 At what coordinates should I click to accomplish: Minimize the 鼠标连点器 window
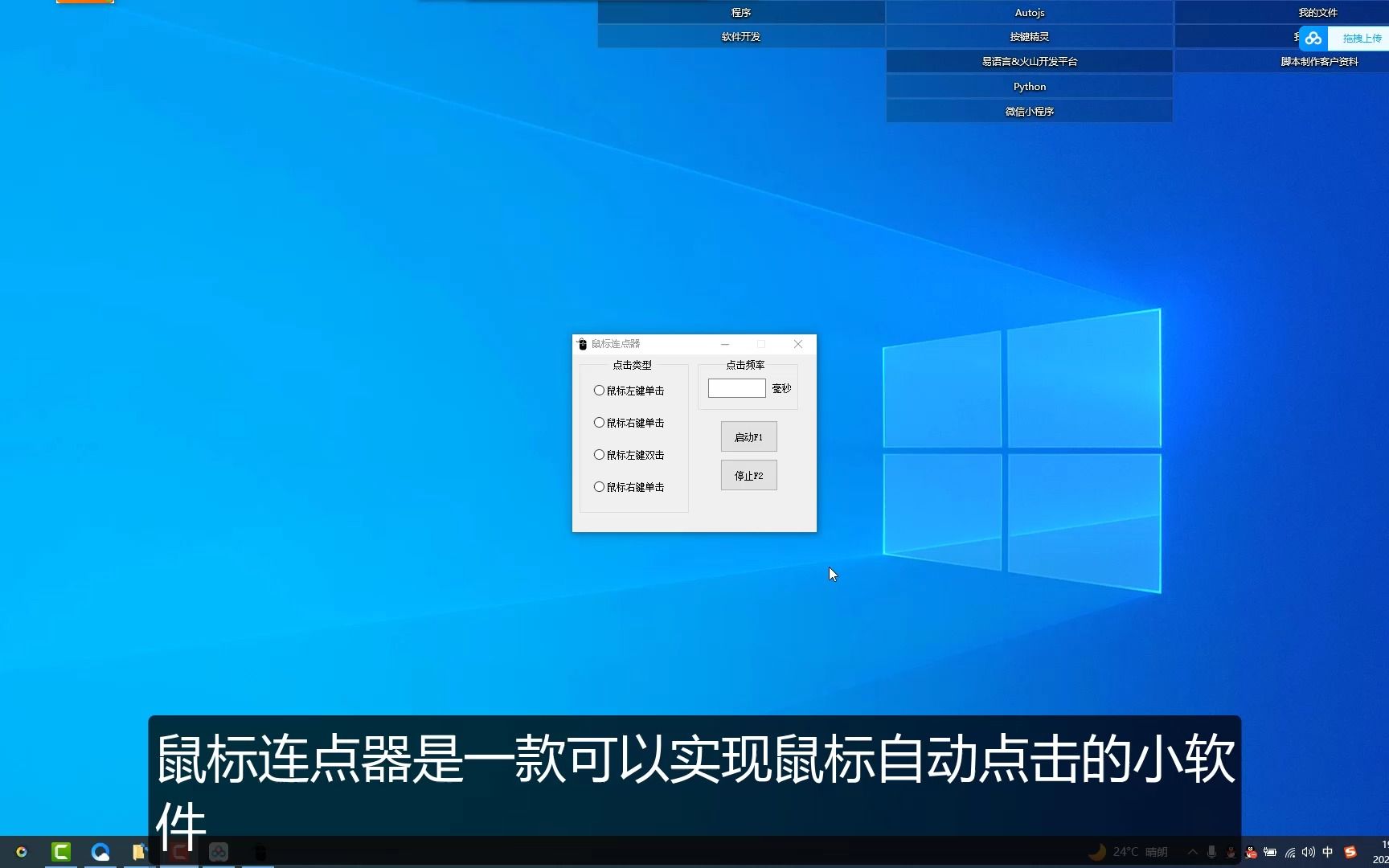click(x=725, y=344)
